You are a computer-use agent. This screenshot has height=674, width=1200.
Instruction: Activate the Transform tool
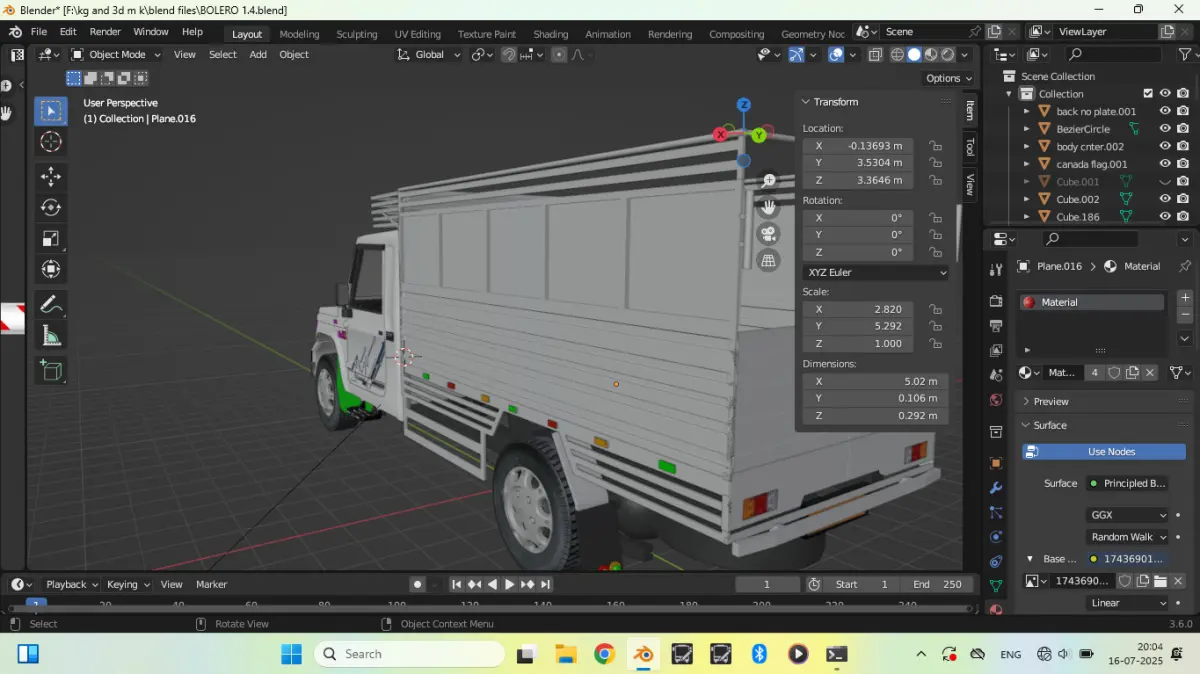point(51,269)
